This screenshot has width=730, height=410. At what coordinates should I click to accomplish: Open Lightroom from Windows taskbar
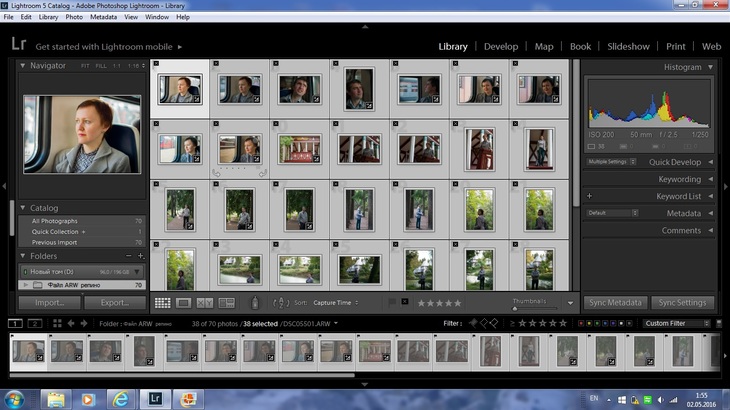point(155,399)
